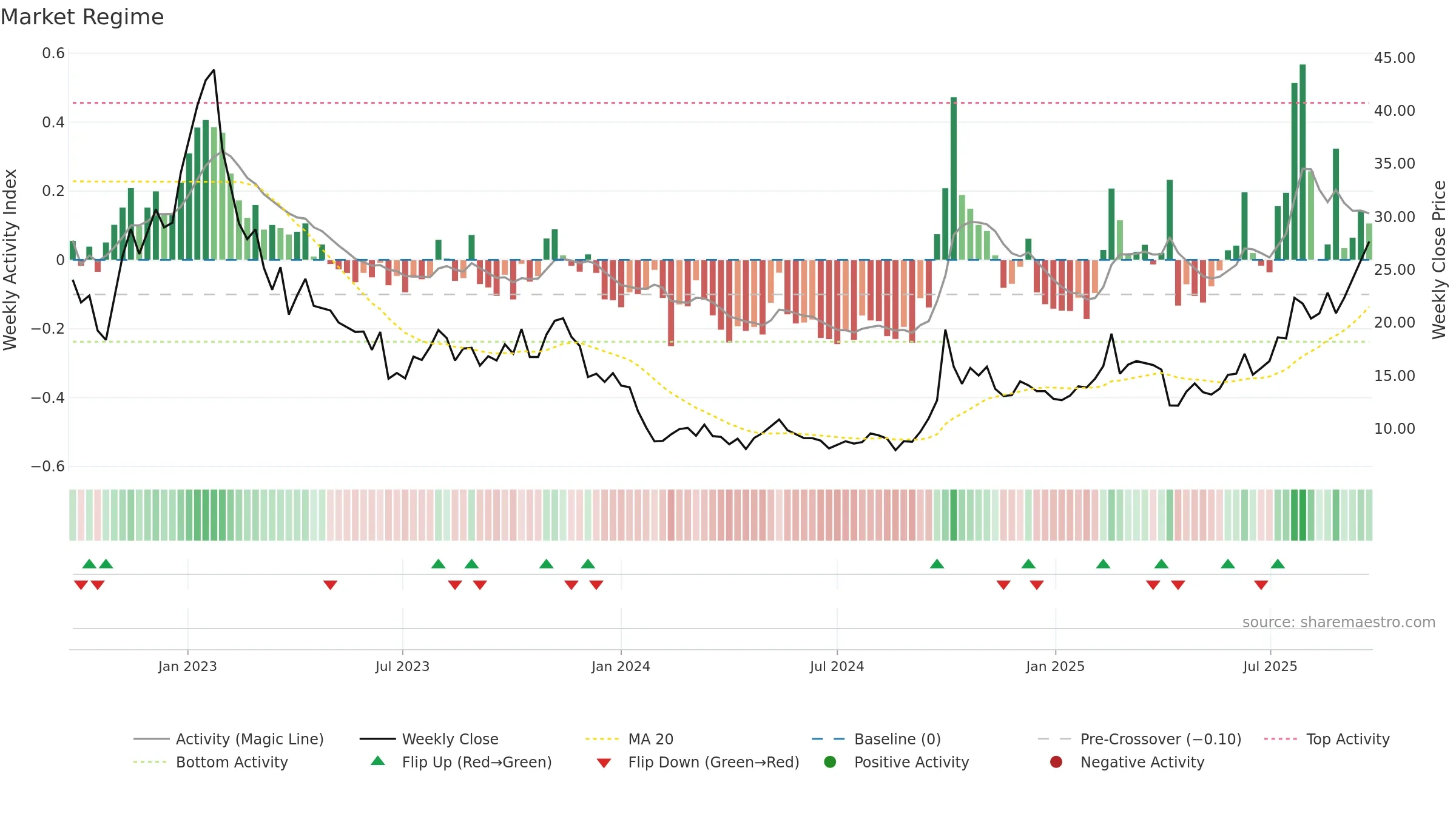The width and height of the screenshot is (1456, 819).
Task: Click the Weekly Activity Index axis title
Action: click(10, 260)
